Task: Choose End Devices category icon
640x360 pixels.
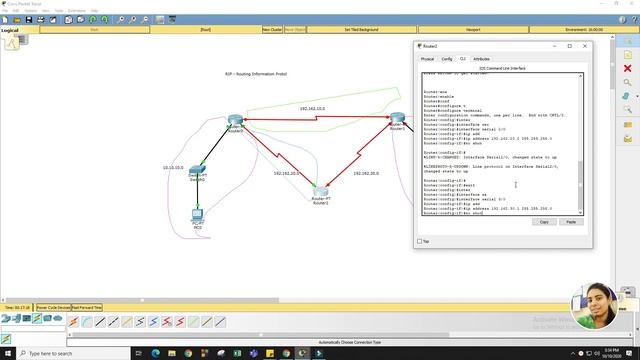Action: coord(16,318)
